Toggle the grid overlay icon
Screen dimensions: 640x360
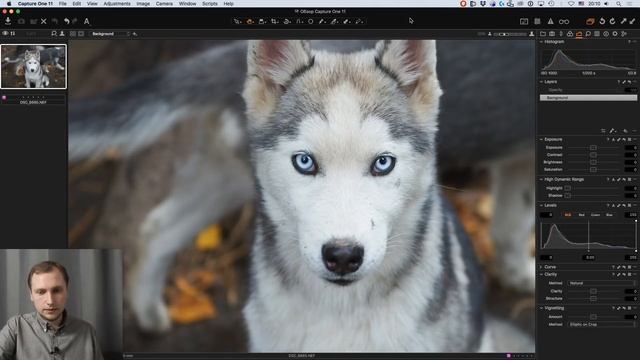(x=537, y=21)
